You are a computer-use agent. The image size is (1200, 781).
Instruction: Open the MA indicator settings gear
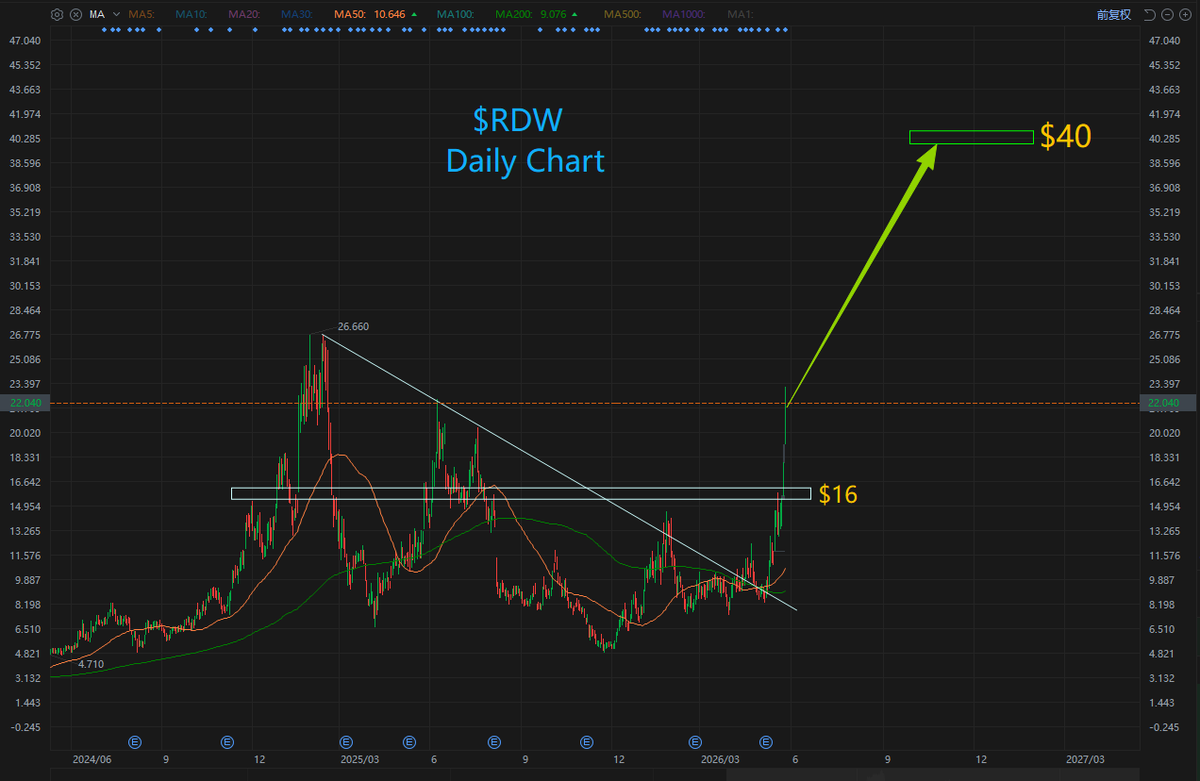pos(57,14)
